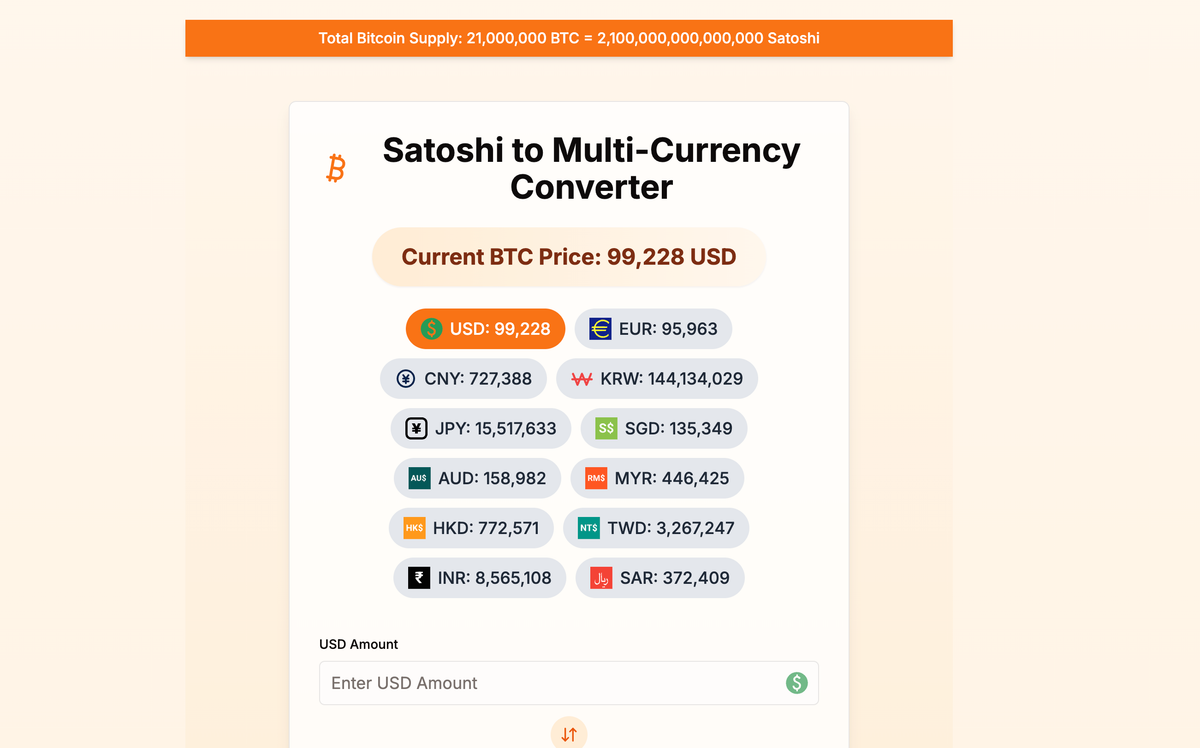The height and width of the screenshot is (748, 1200).
Task: Click the Euro flag icon
Action: 600,329
